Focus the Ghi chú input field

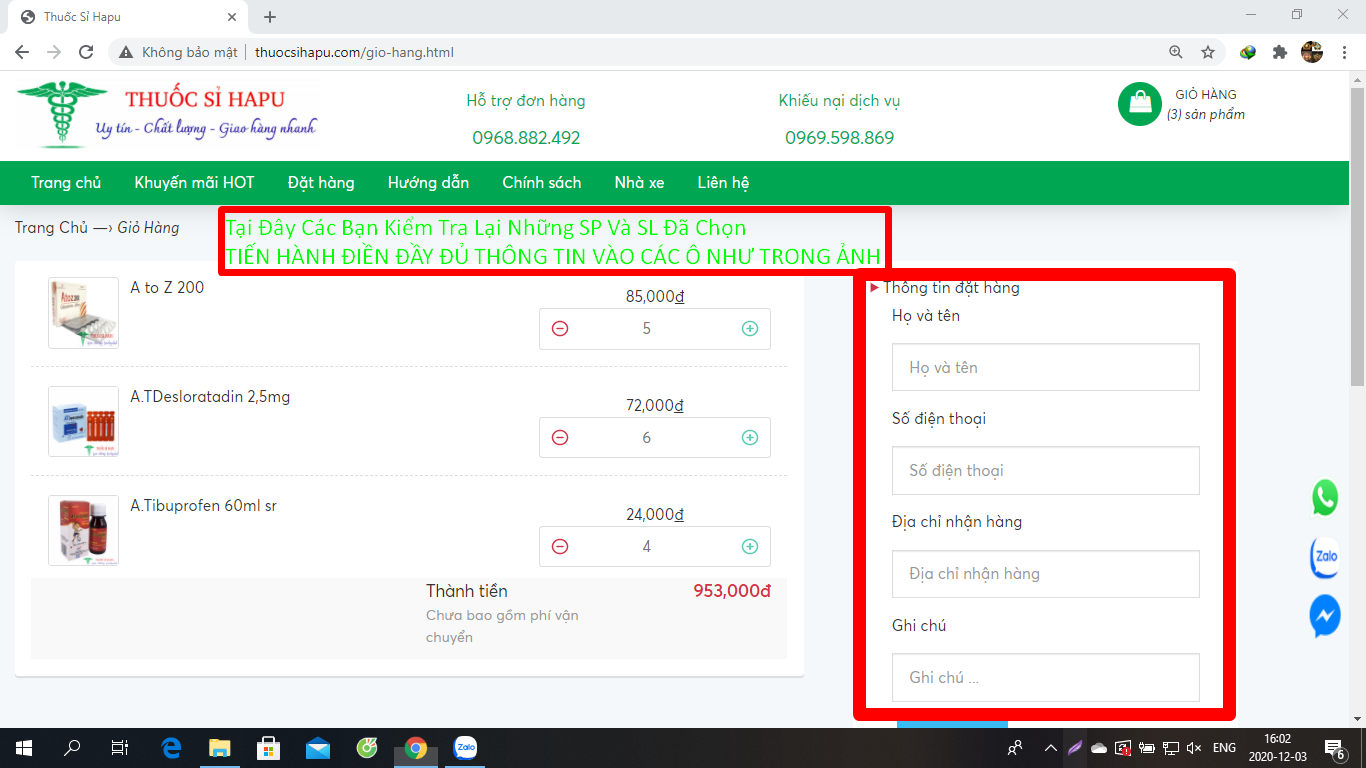[x=1045, y=677]
